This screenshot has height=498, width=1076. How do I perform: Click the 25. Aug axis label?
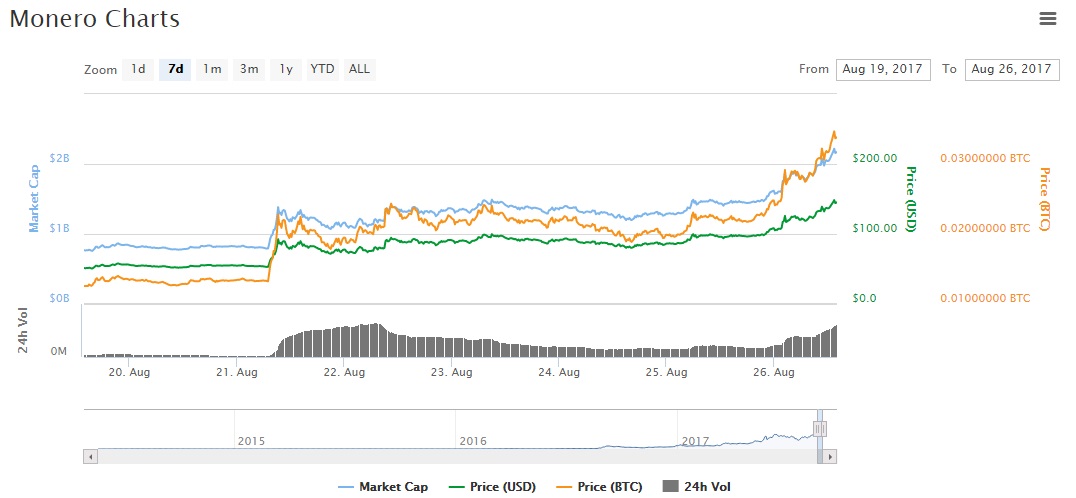[x=666, y=372]
